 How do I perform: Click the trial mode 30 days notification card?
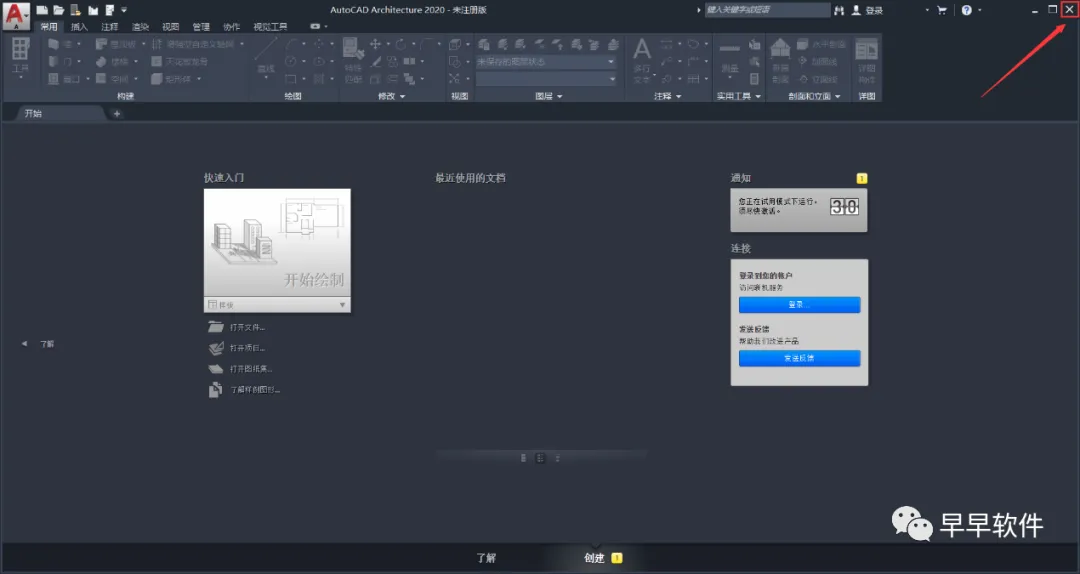click(799, 210)
